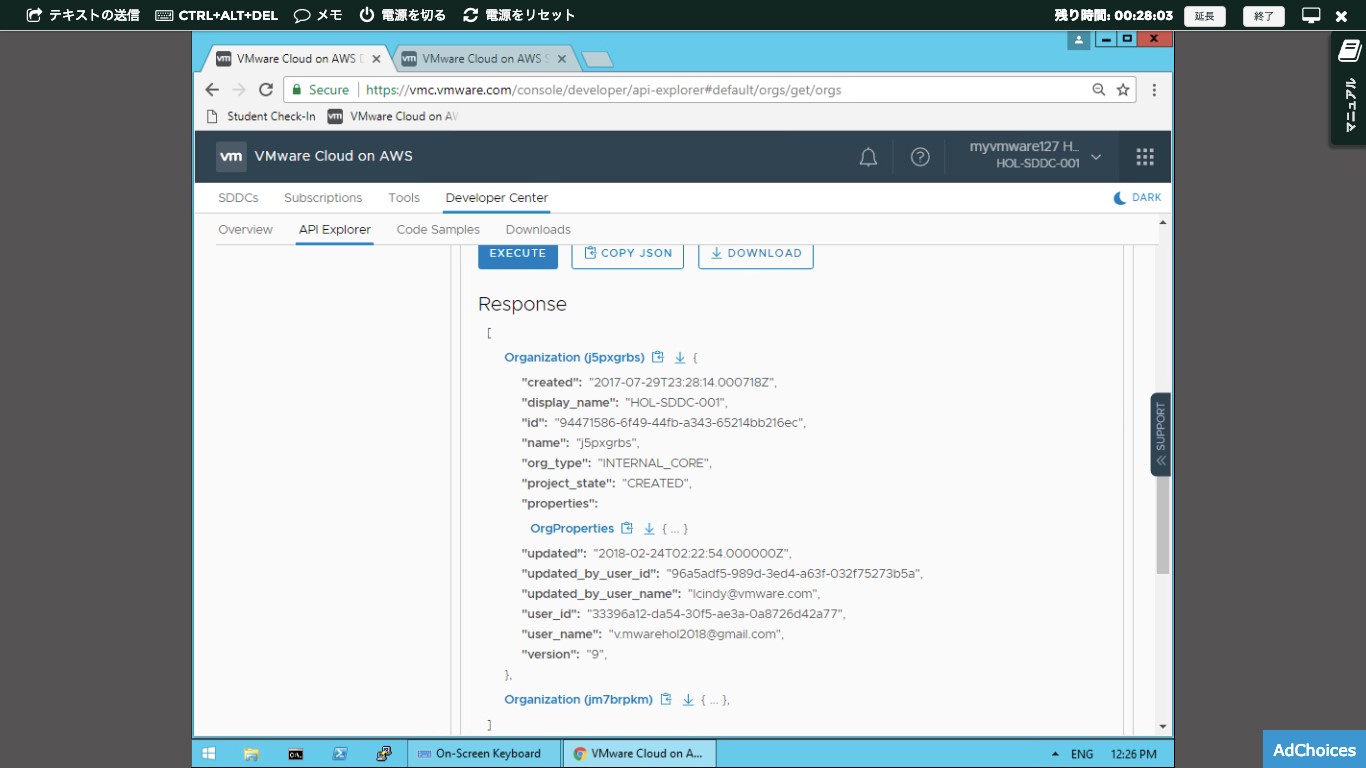1366x768 pixels.
Task: Select the Developer Center tab
Action: [x=497, y=198]
